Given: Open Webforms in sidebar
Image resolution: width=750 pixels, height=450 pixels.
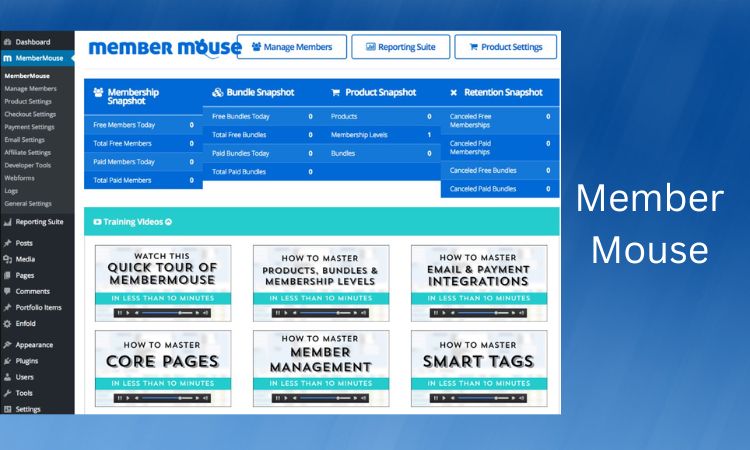Looking at the screenshot, I should (19, 178).
